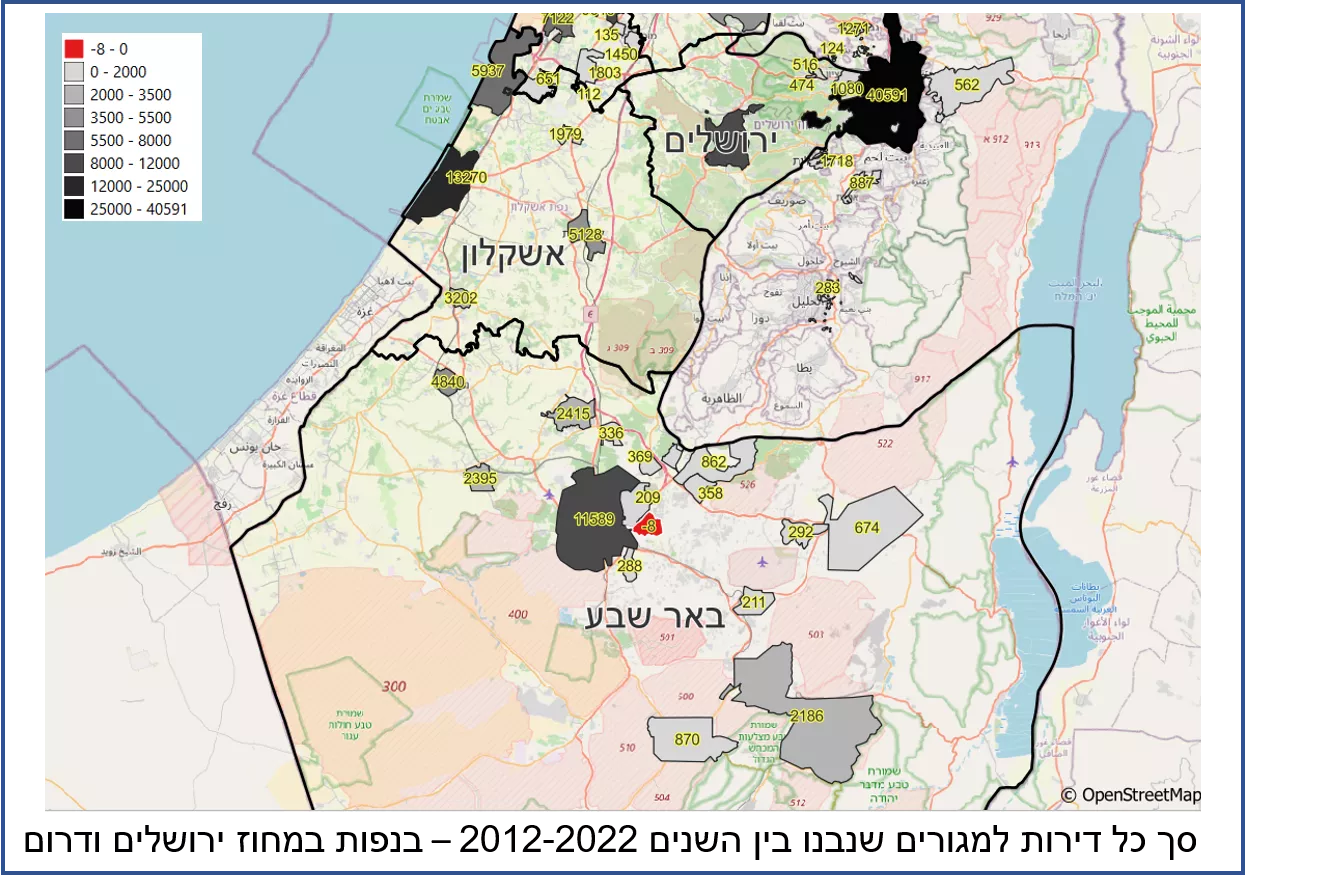Select the 2395 region label
The height and width of the screenshot is (885, 1323).
click(481, 479)
